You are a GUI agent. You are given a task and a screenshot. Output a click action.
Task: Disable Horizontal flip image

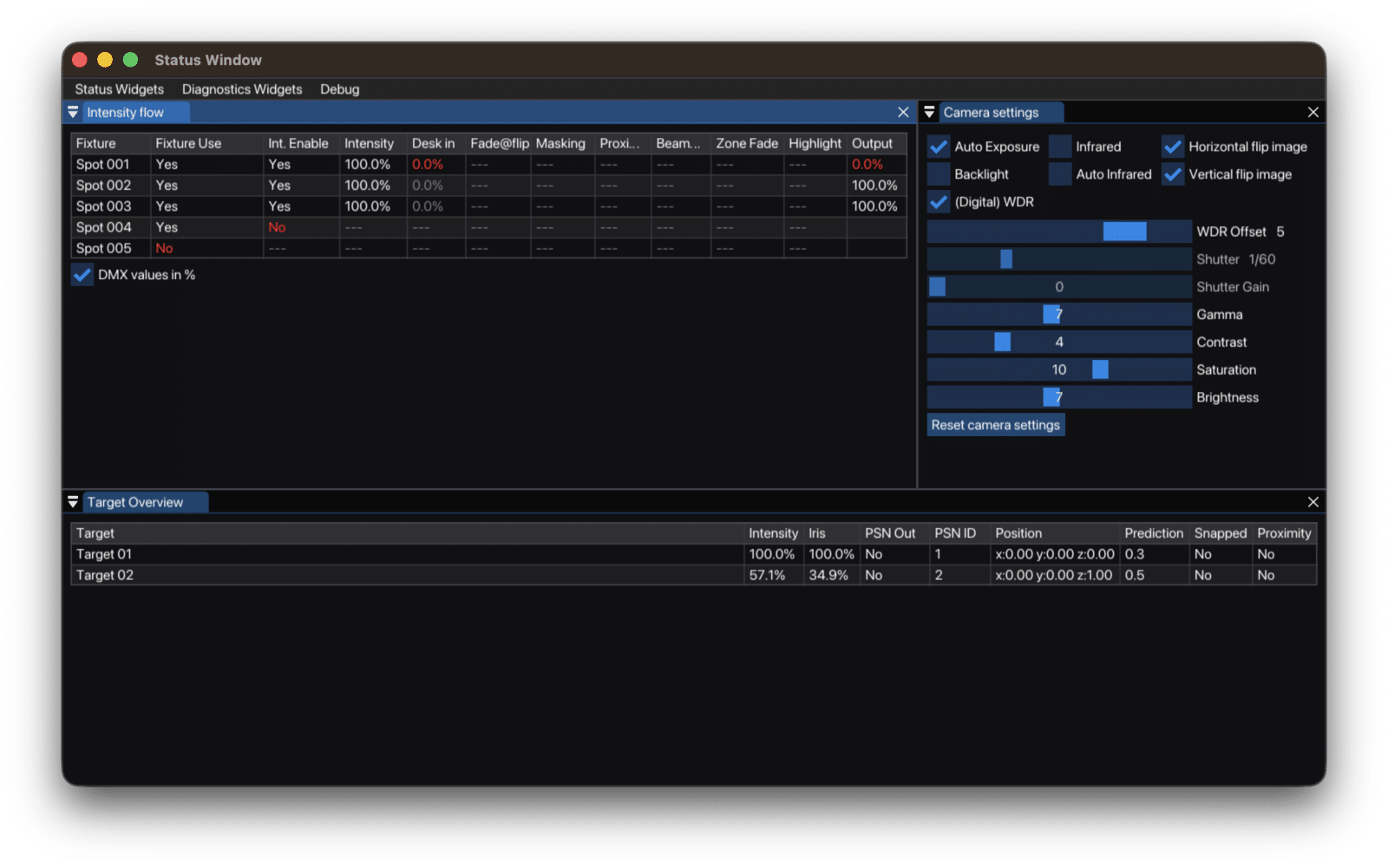pos(1173,147)
